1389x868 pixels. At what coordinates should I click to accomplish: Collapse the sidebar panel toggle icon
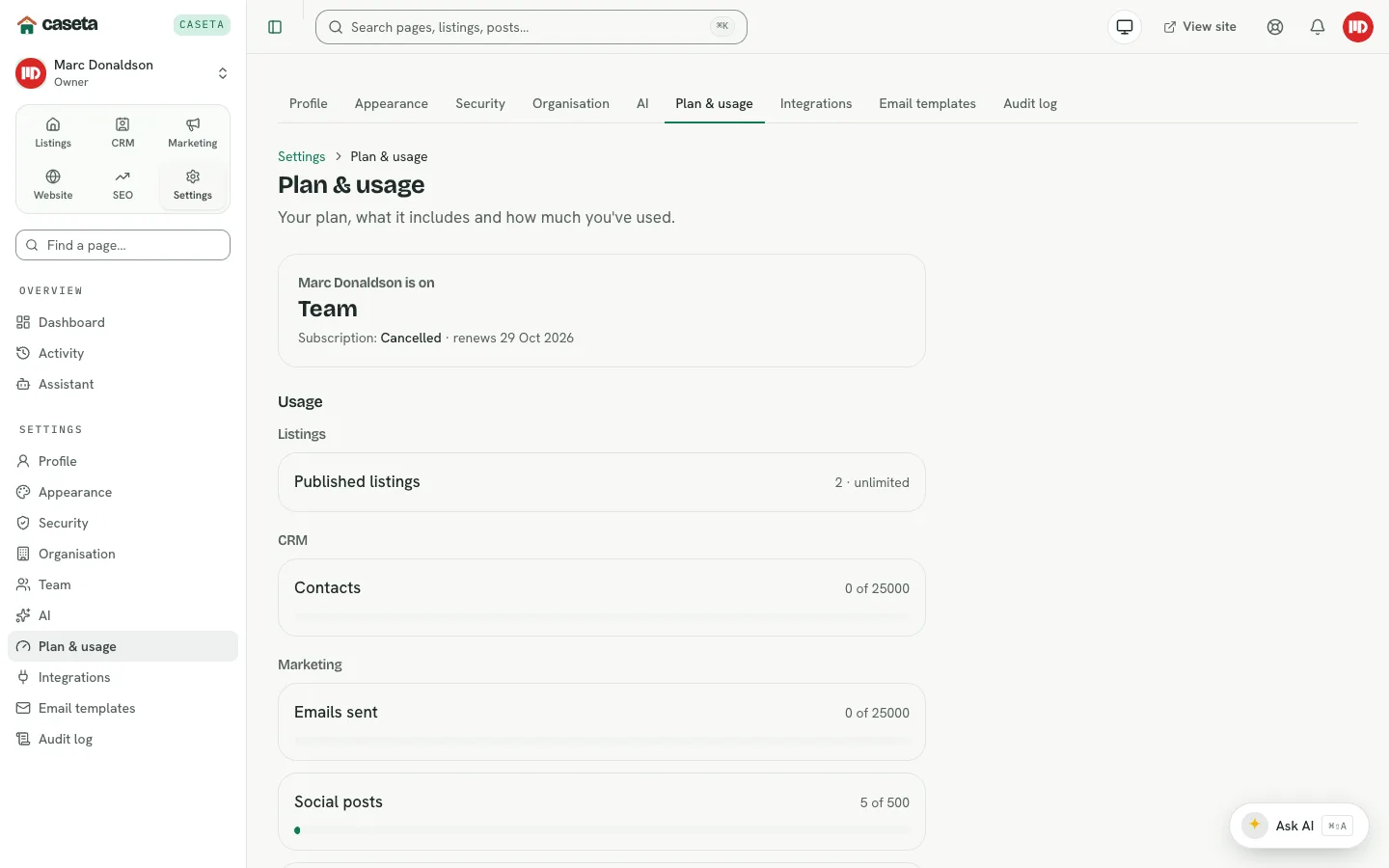[x=275, y=27]
